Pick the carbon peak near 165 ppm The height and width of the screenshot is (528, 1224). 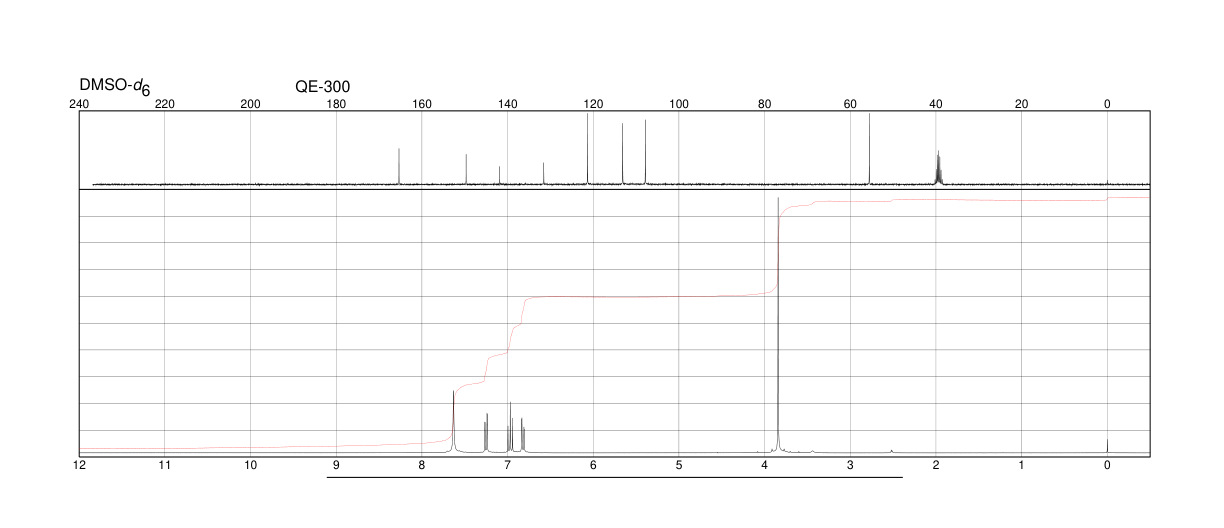click(x=399, y=166)
